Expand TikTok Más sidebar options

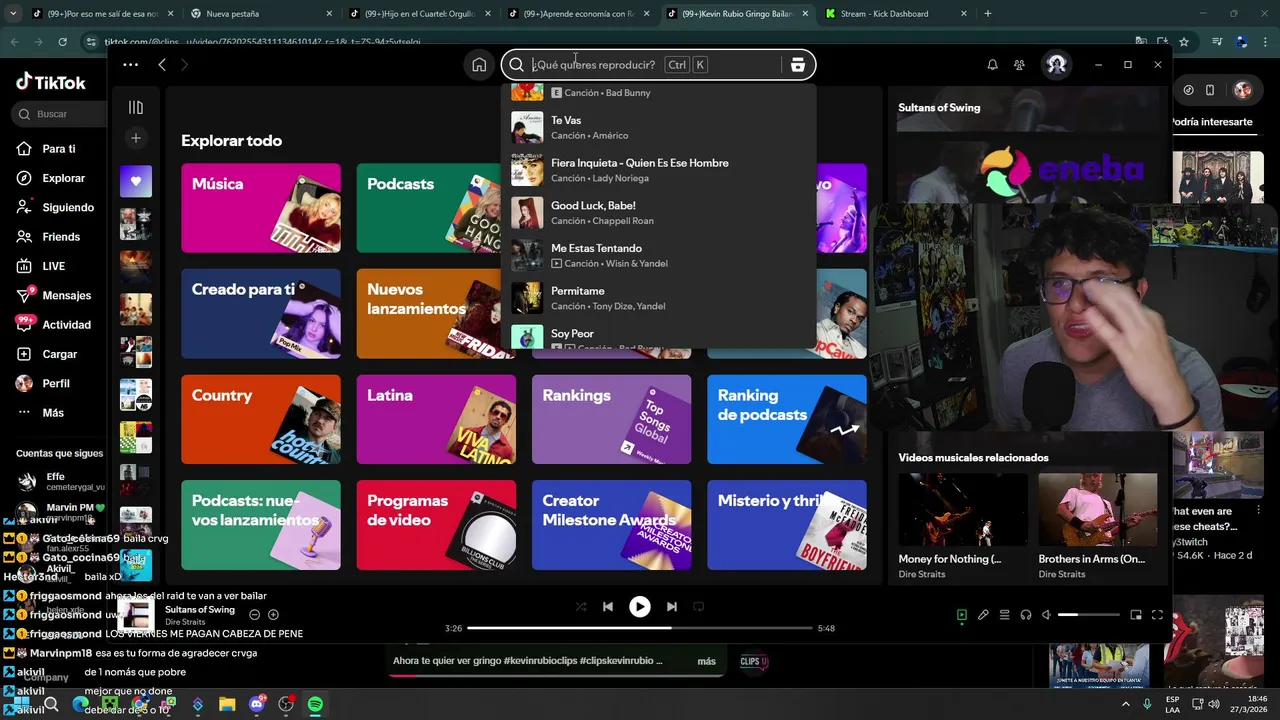point(52,412)
